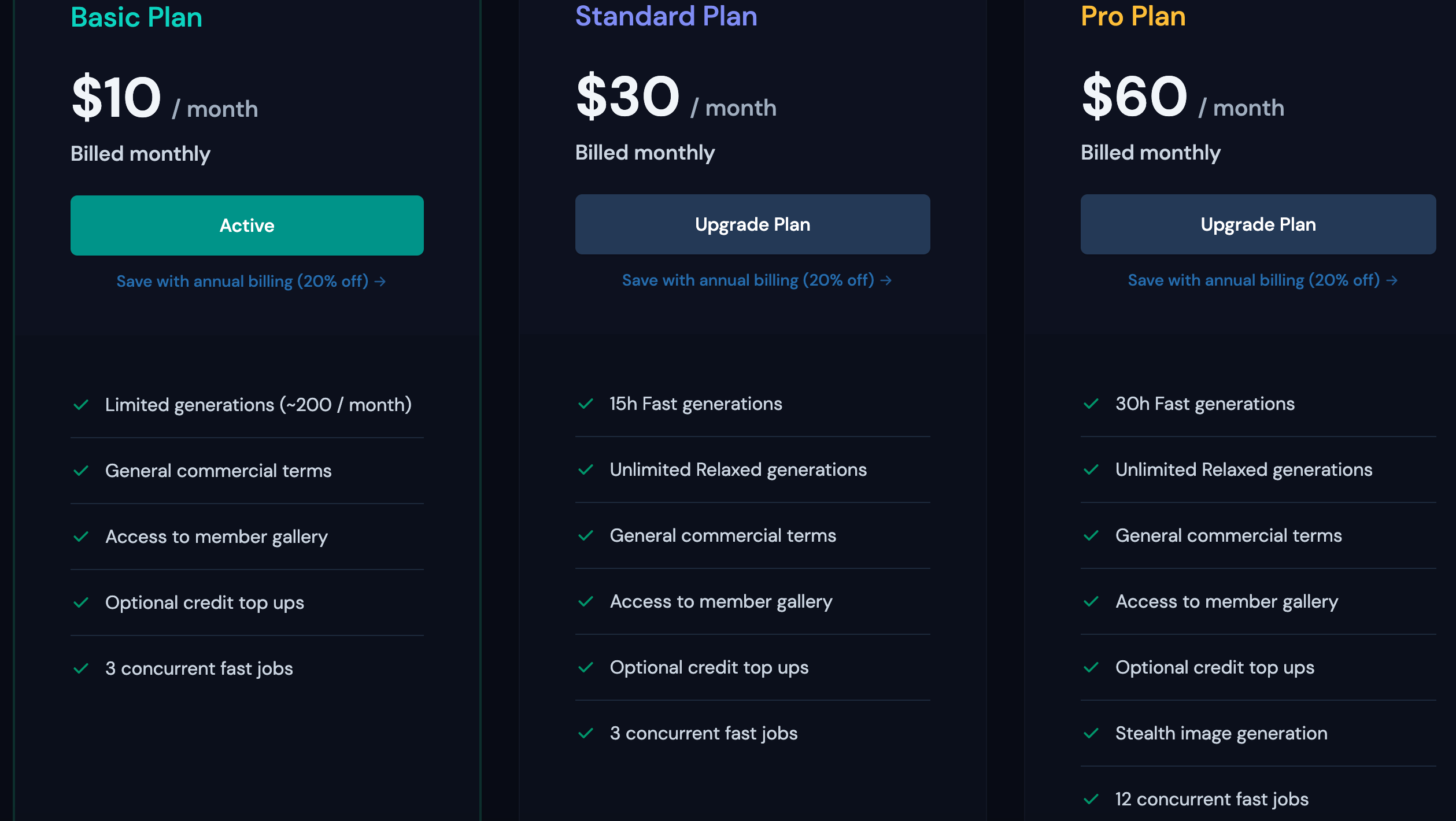Select the Standard Plan heading

click(666, 16)
